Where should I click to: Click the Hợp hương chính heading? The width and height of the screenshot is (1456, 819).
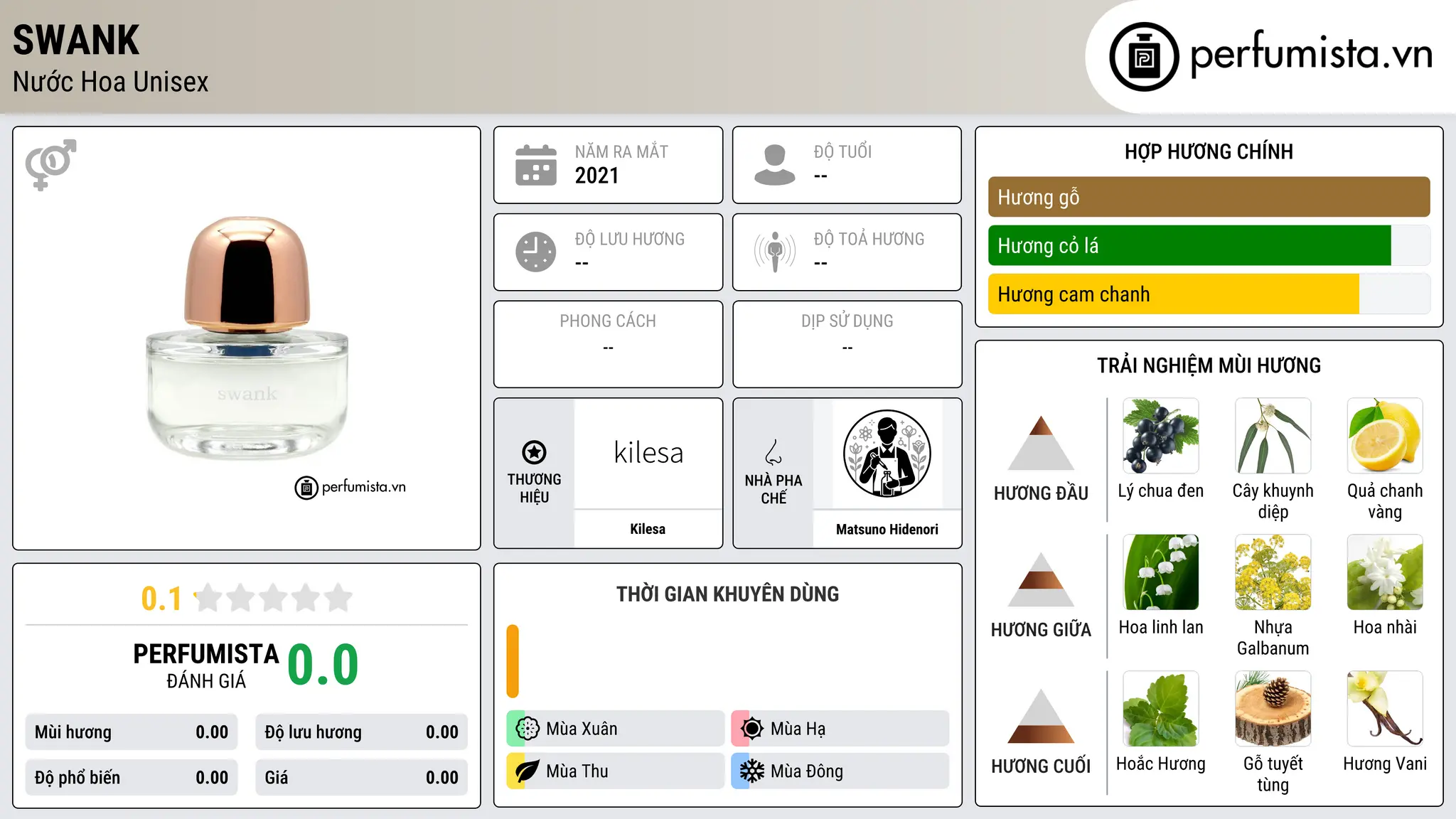1209,151
